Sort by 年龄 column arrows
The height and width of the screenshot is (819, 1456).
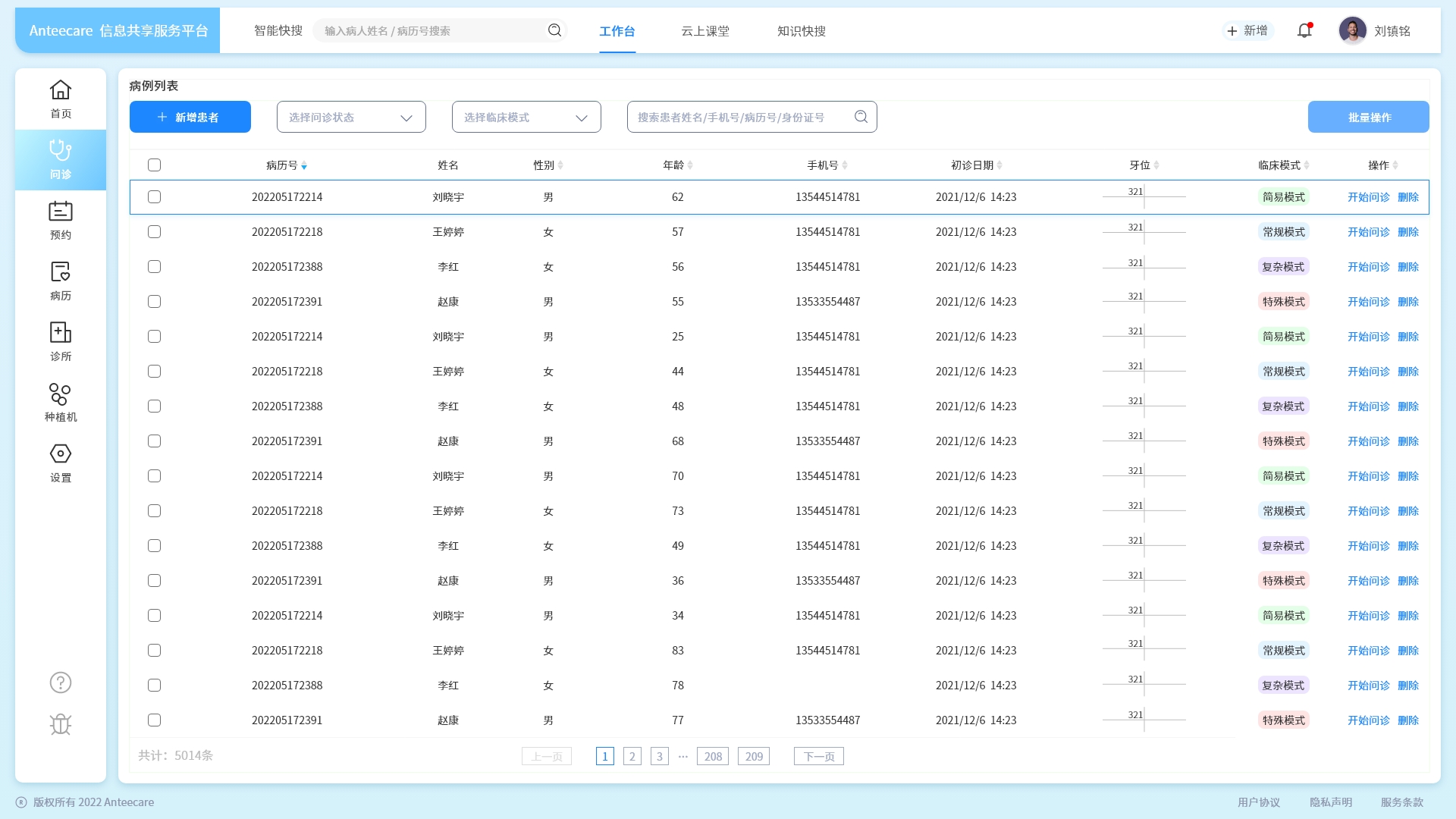click(690, 165)
